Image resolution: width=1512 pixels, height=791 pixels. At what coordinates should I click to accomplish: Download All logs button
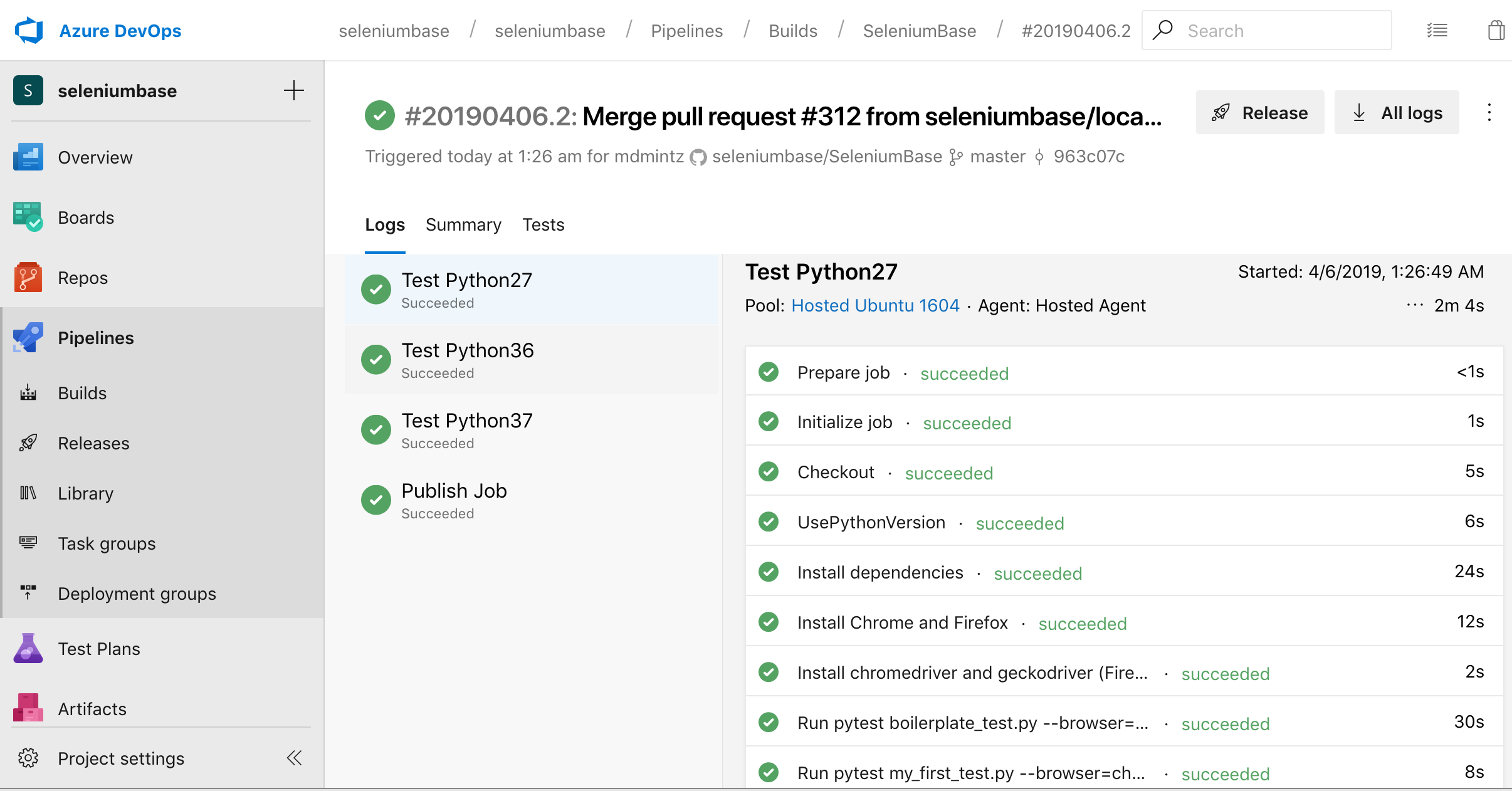[x=1396, y=113]
